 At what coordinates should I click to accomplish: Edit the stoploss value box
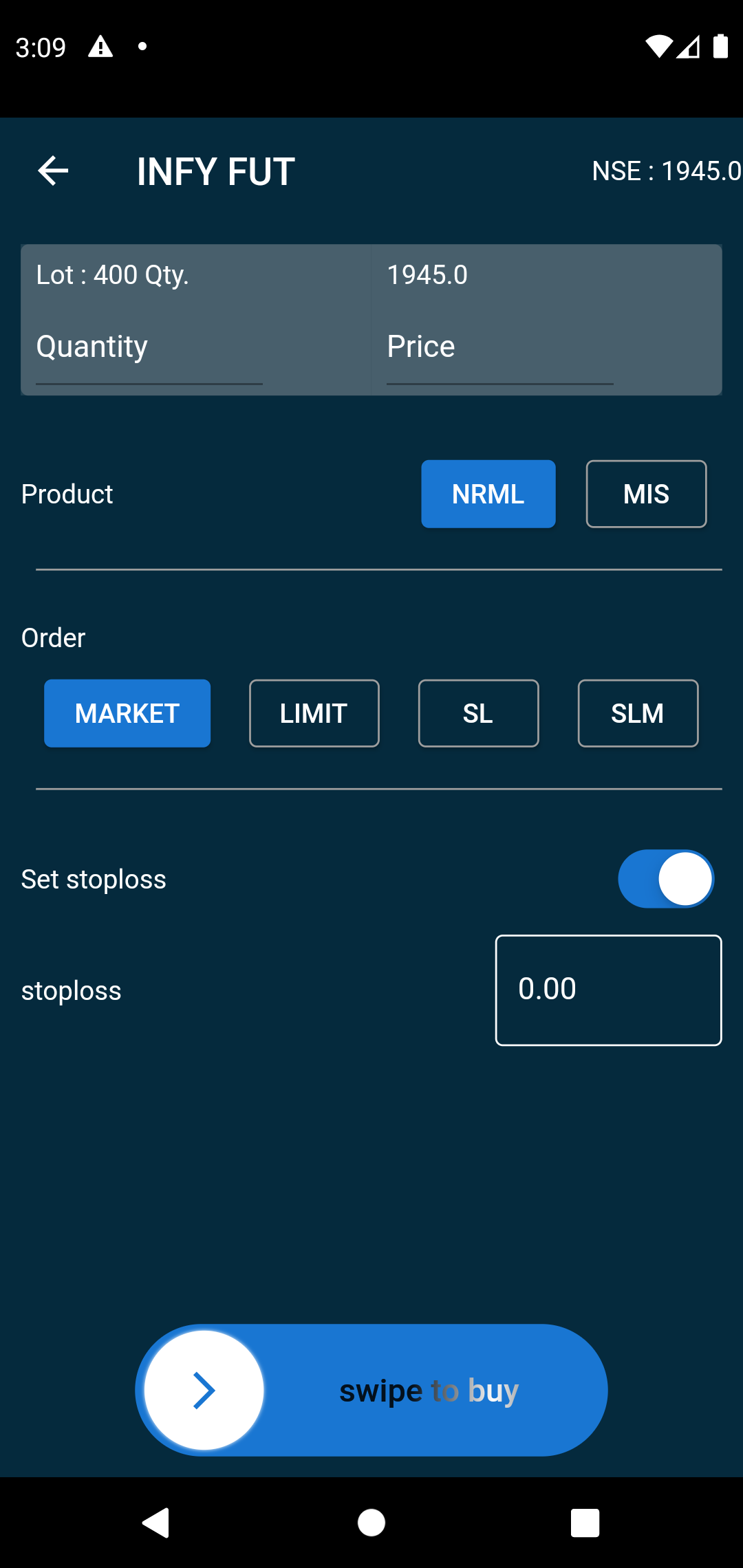coord(608,990)
